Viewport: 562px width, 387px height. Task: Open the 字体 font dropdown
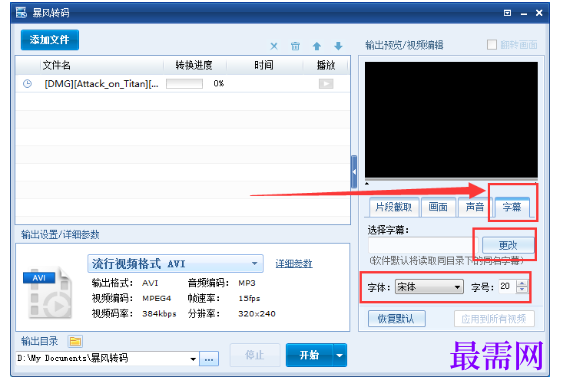point(429,287)
